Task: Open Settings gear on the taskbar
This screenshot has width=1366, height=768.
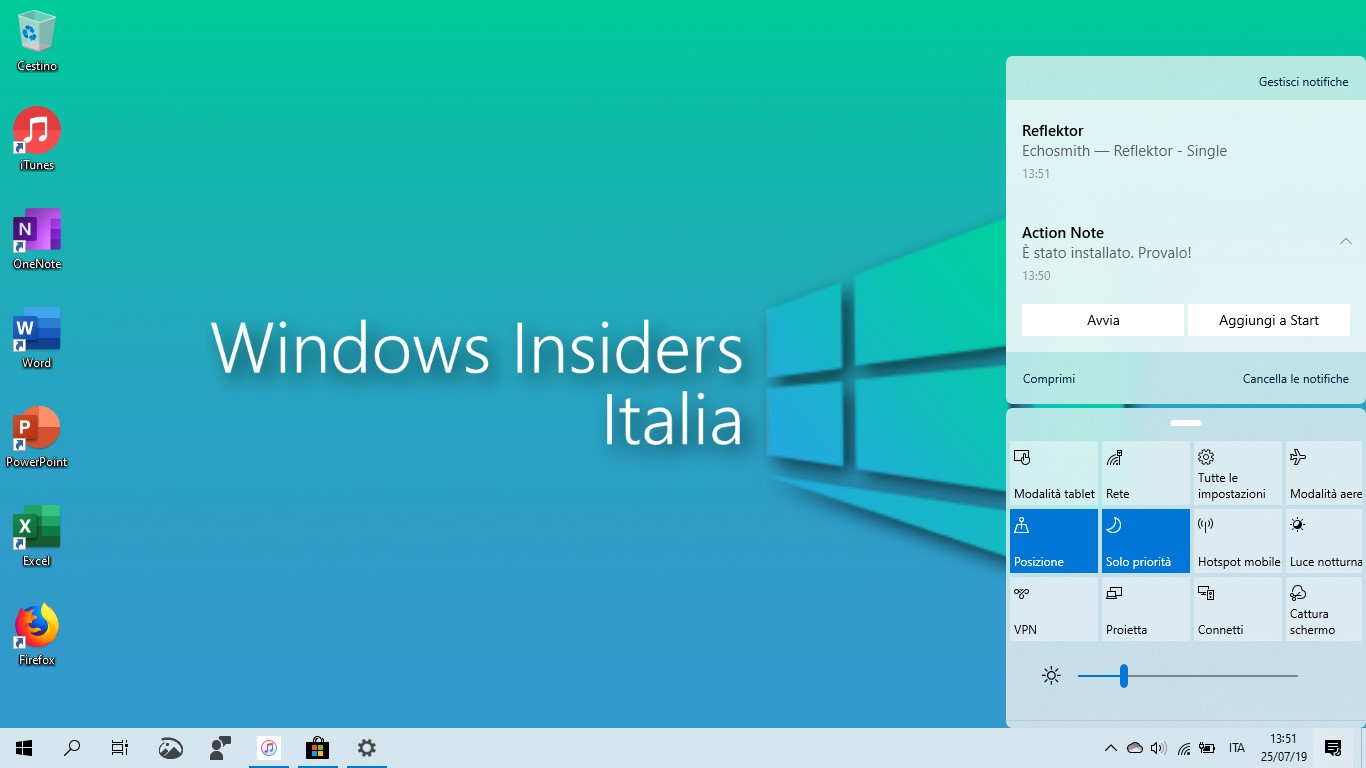Action: point(367,748)
